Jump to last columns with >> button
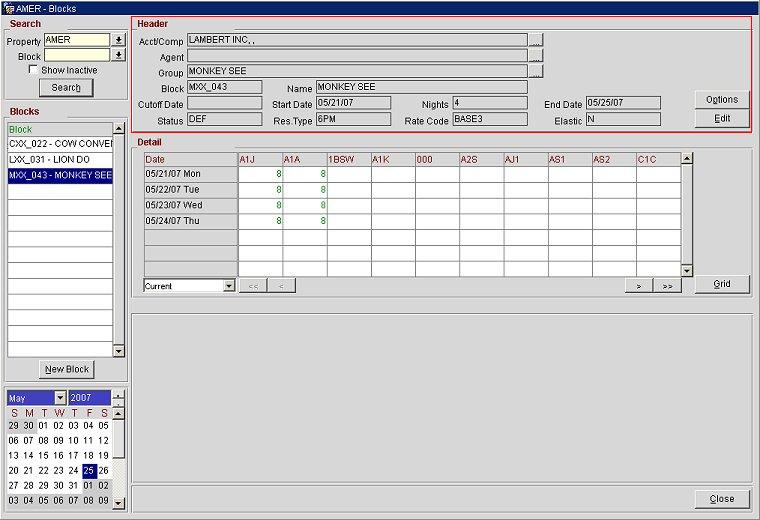This screenshot has height=520, width=760. click(x=667, y=286)
